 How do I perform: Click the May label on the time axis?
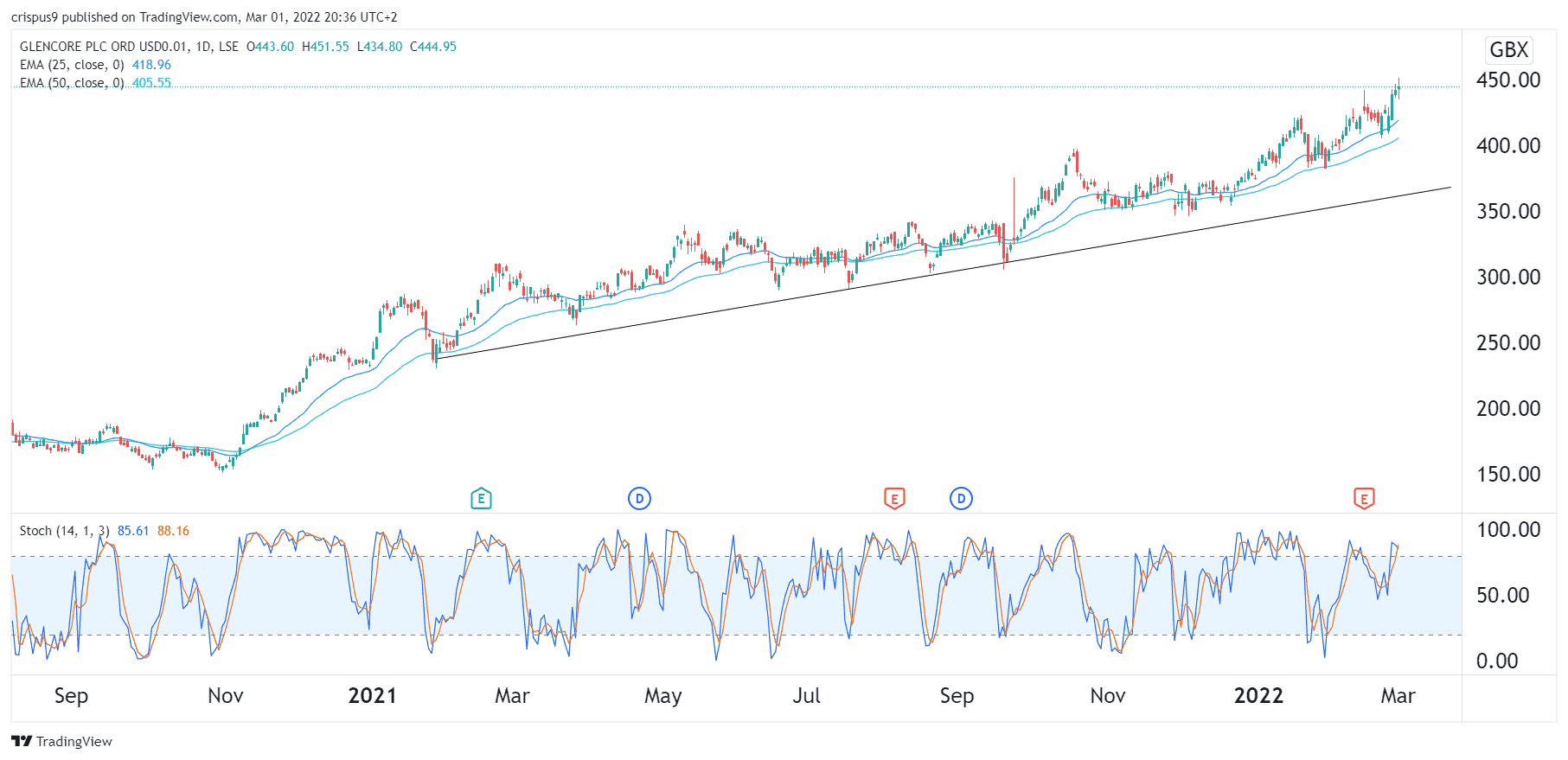coord(663,696)
